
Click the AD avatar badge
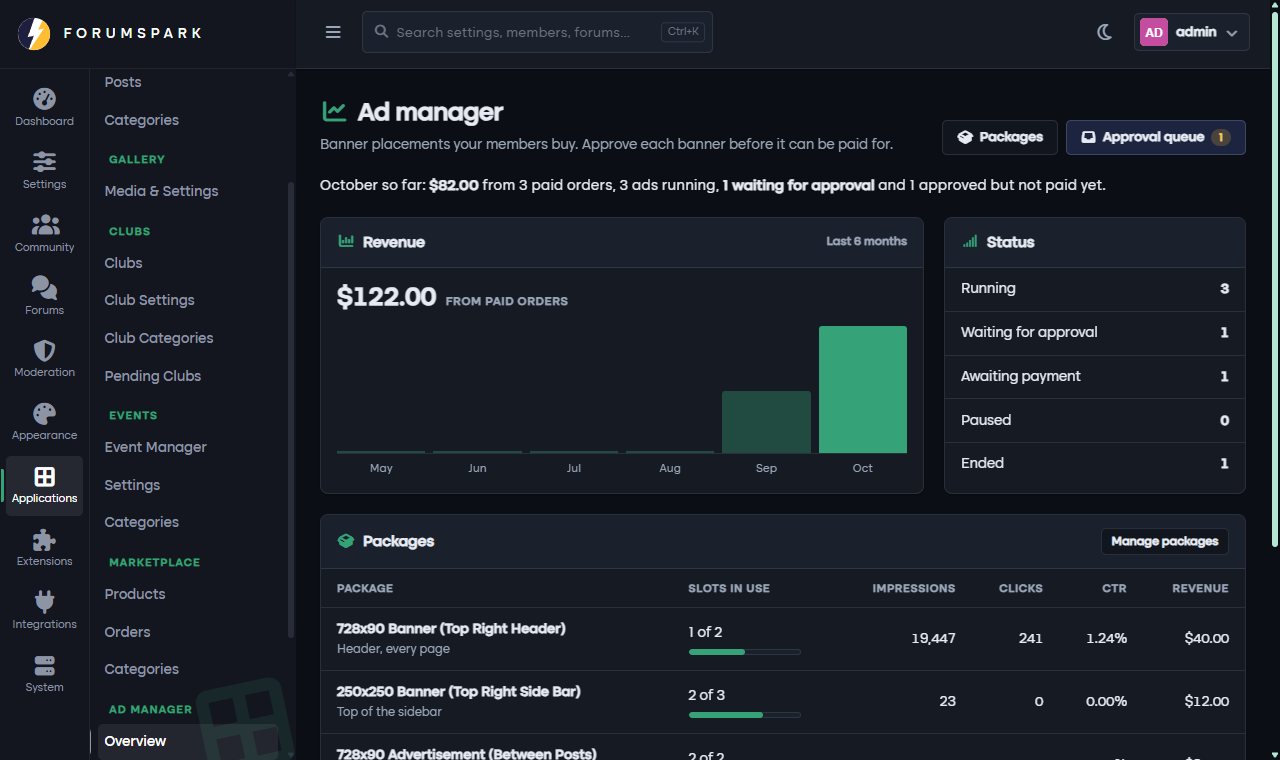[1153, 32]
